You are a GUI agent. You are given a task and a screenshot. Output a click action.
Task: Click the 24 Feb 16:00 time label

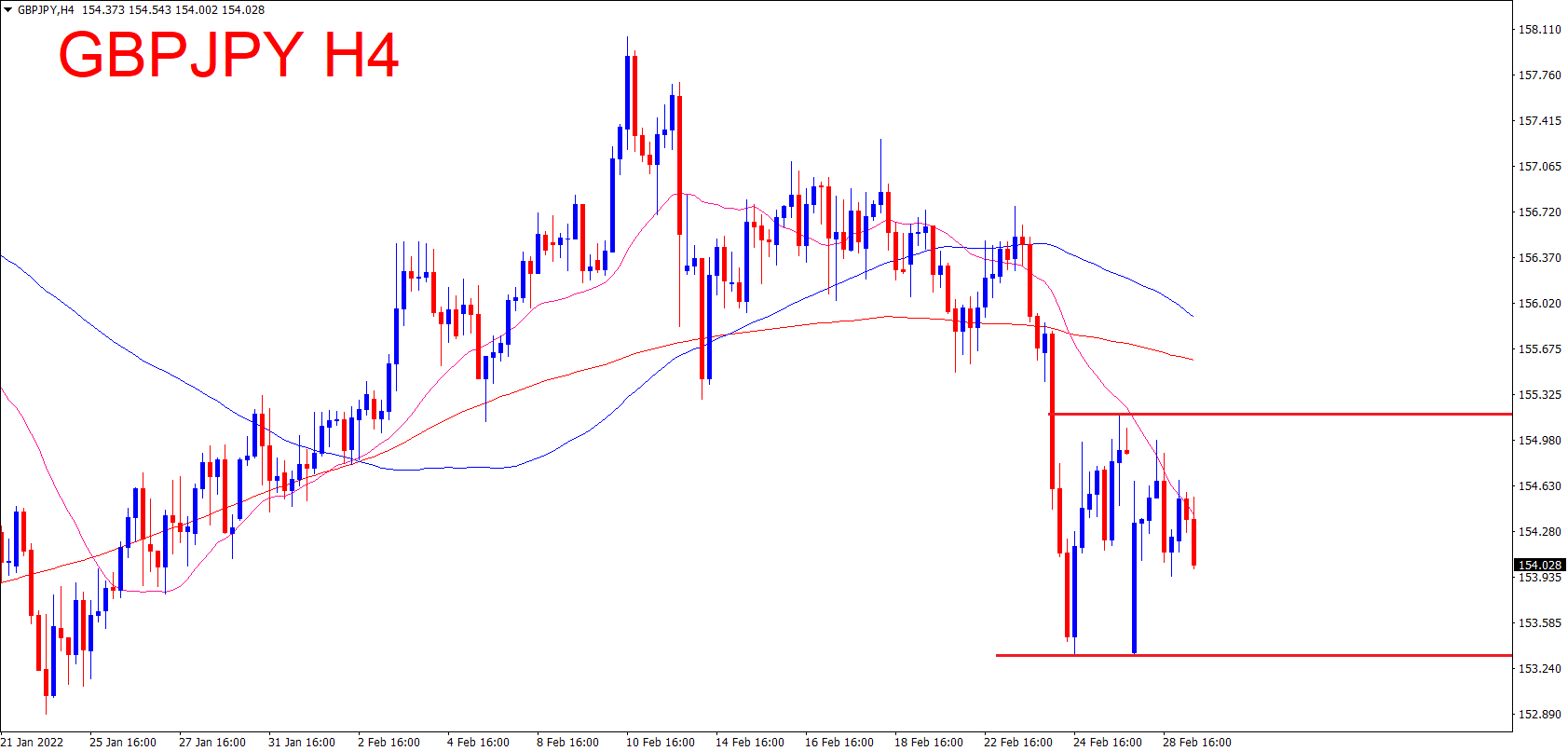pos(1108,743)
